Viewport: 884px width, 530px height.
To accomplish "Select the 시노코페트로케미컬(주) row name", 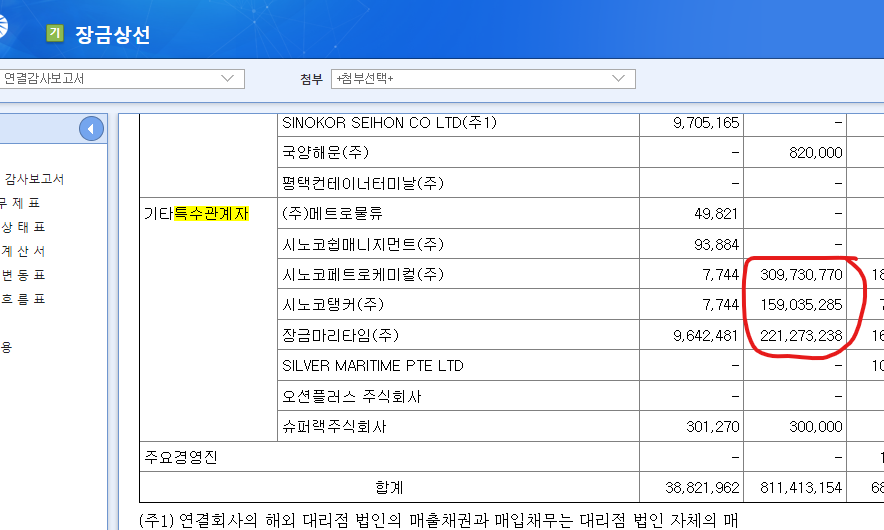I will (x=363, y=274).
